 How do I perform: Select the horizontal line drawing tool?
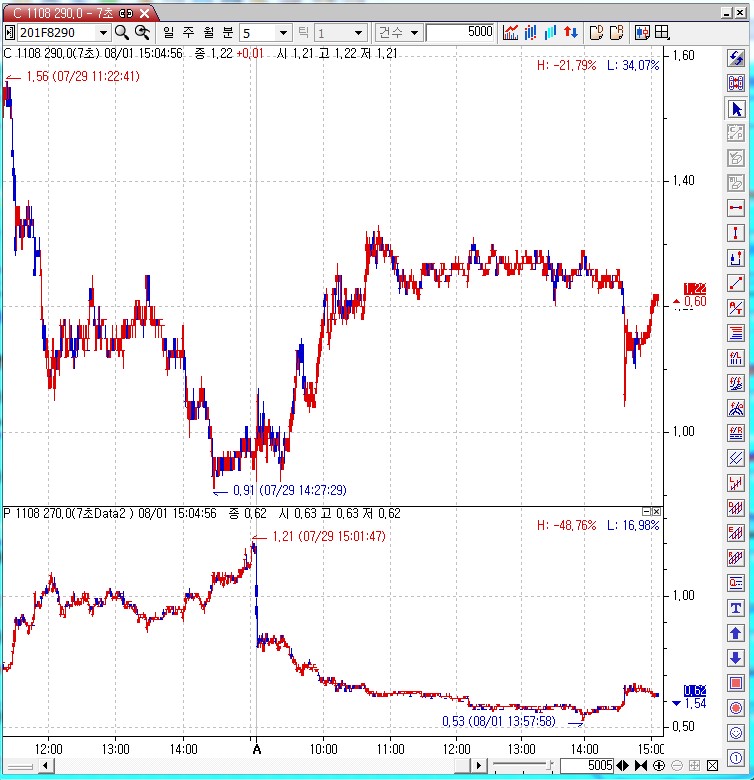point(736,208)
